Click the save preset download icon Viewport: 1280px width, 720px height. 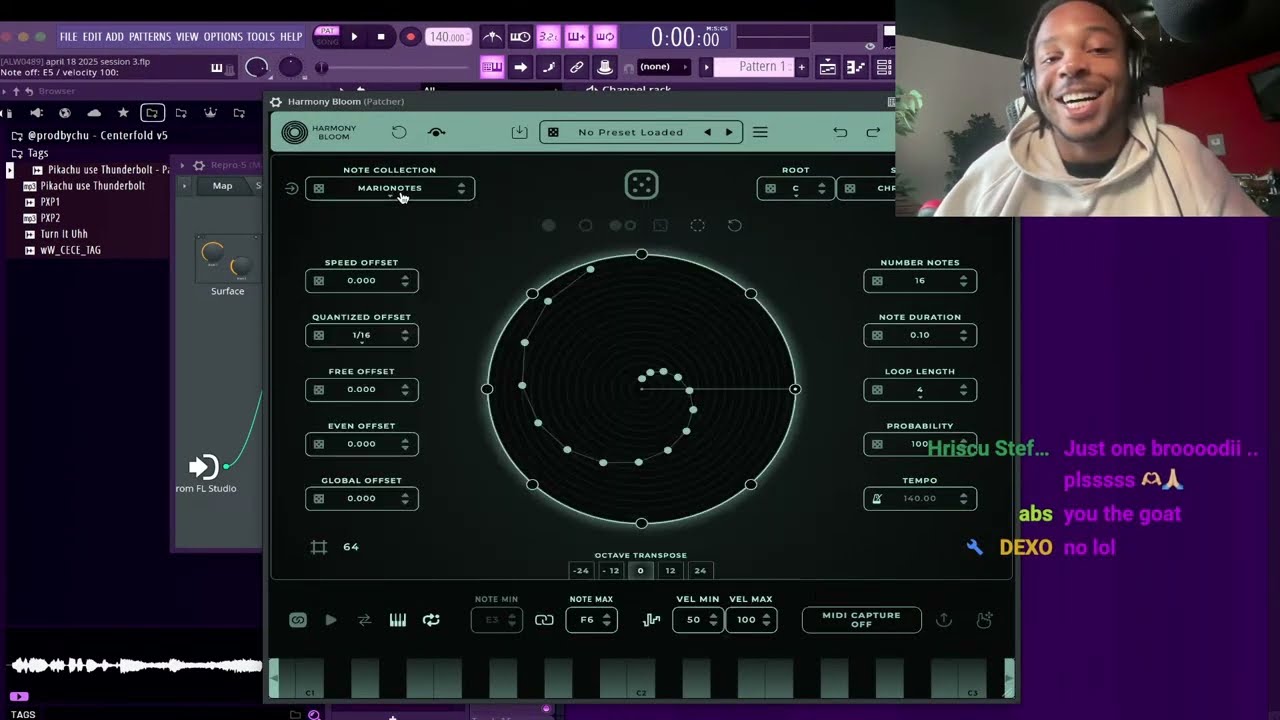(x=519, y=132)
